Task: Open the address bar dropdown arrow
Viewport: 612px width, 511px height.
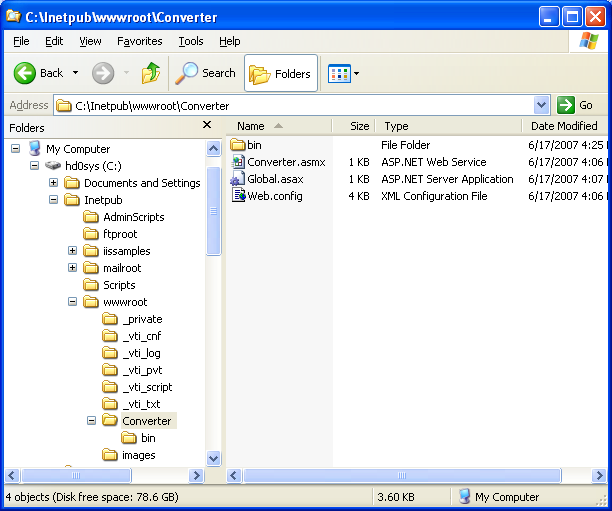Action: pos(541,105)
